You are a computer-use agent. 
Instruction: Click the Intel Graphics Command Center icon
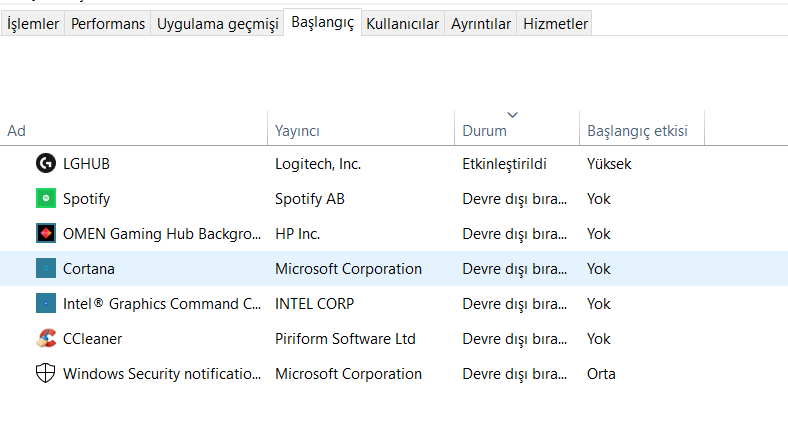(x=45, y=303)
